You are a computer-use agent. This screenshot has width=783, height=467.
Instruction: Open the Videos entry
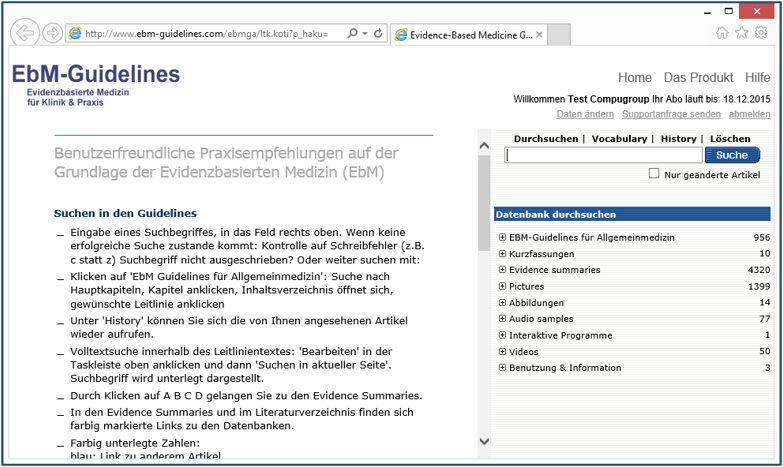pyautogui.click(x=524, y=352)
